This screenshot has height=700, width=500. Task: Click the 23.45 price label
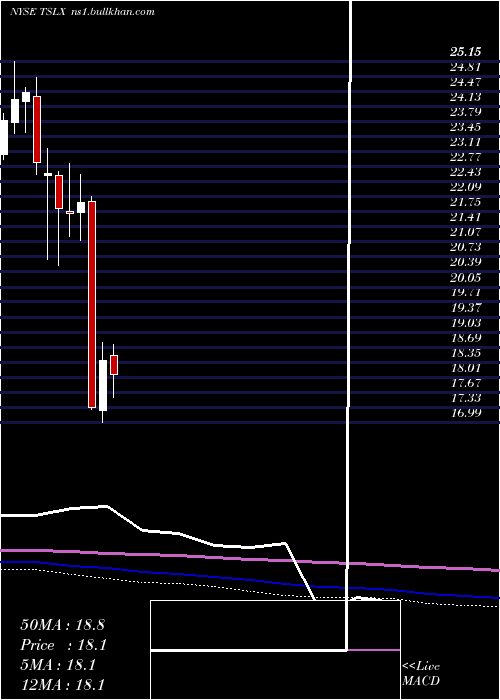pos(465,128)
